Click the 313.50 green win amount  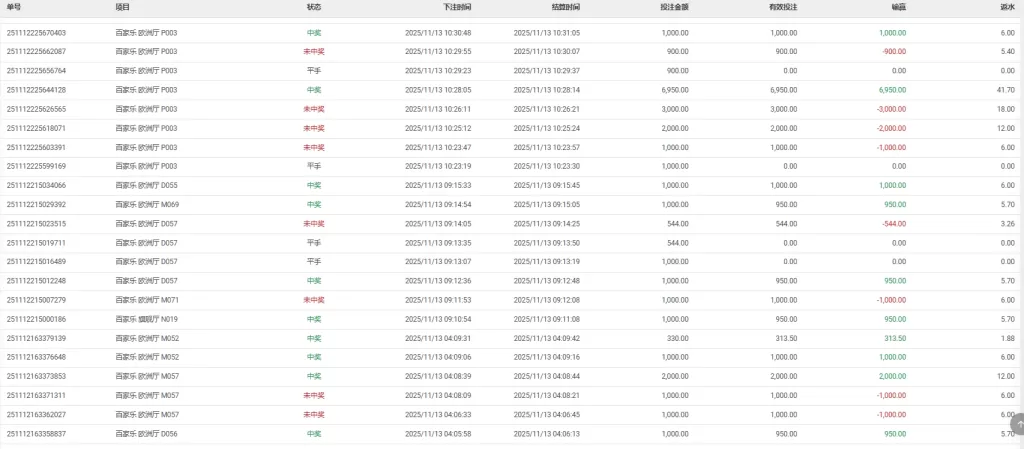tap(894, 338)
